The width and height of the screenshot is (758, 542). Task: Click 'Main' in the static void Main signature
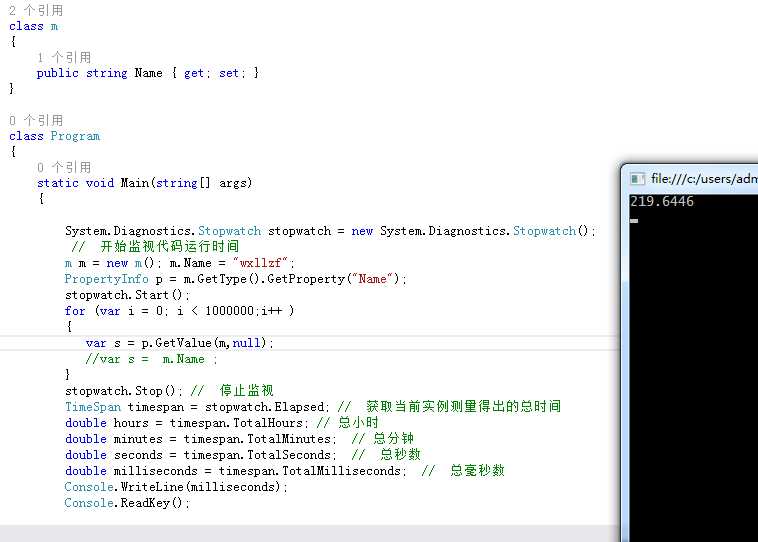point(134,183)
